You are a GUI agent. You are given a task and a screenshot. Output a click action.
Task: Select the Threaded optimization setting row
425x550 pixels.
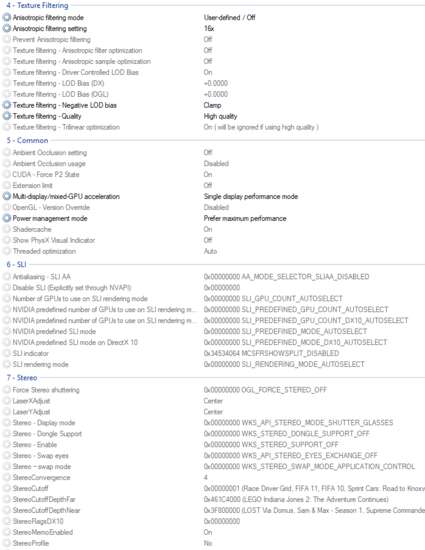coord(212,251)
